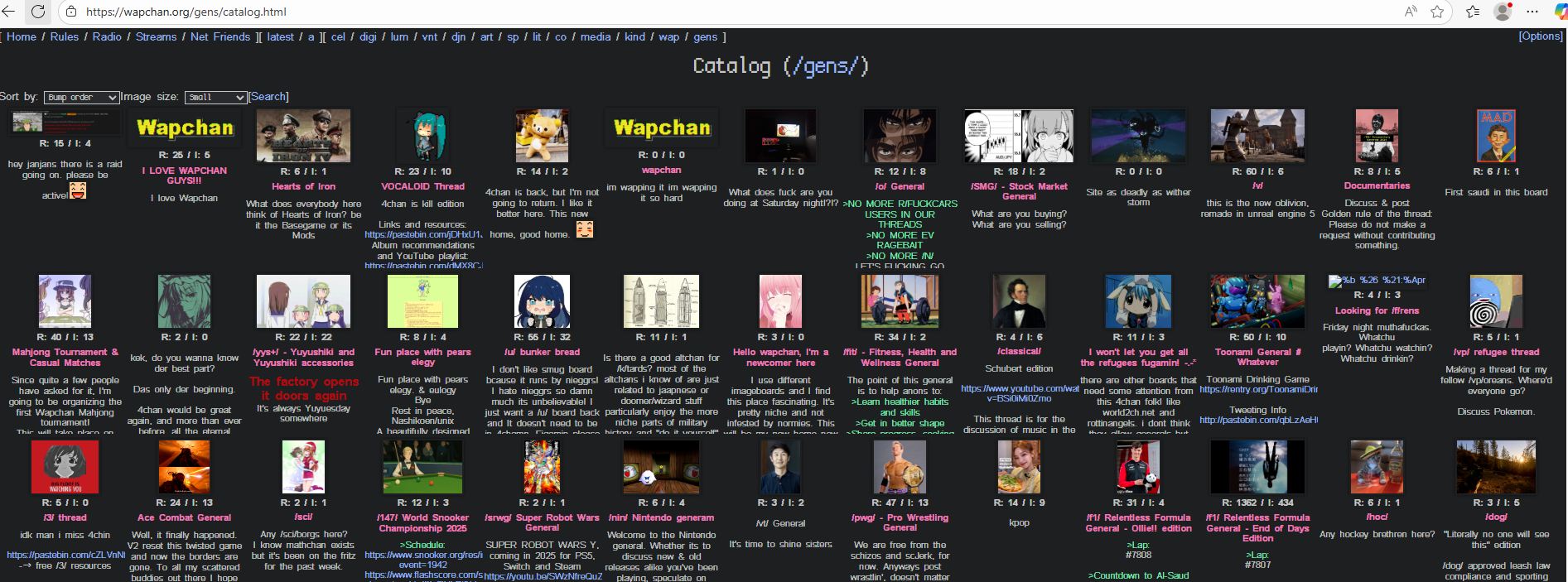The image size is (1568, 582).
Task: View site information lock icon
Action: coord(71,12)
